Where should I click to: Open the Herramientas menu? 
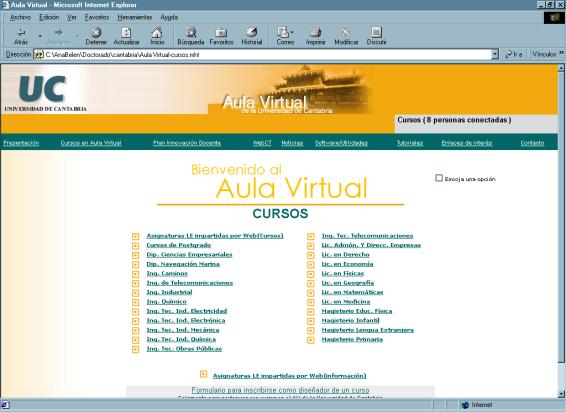coord(135,17)
